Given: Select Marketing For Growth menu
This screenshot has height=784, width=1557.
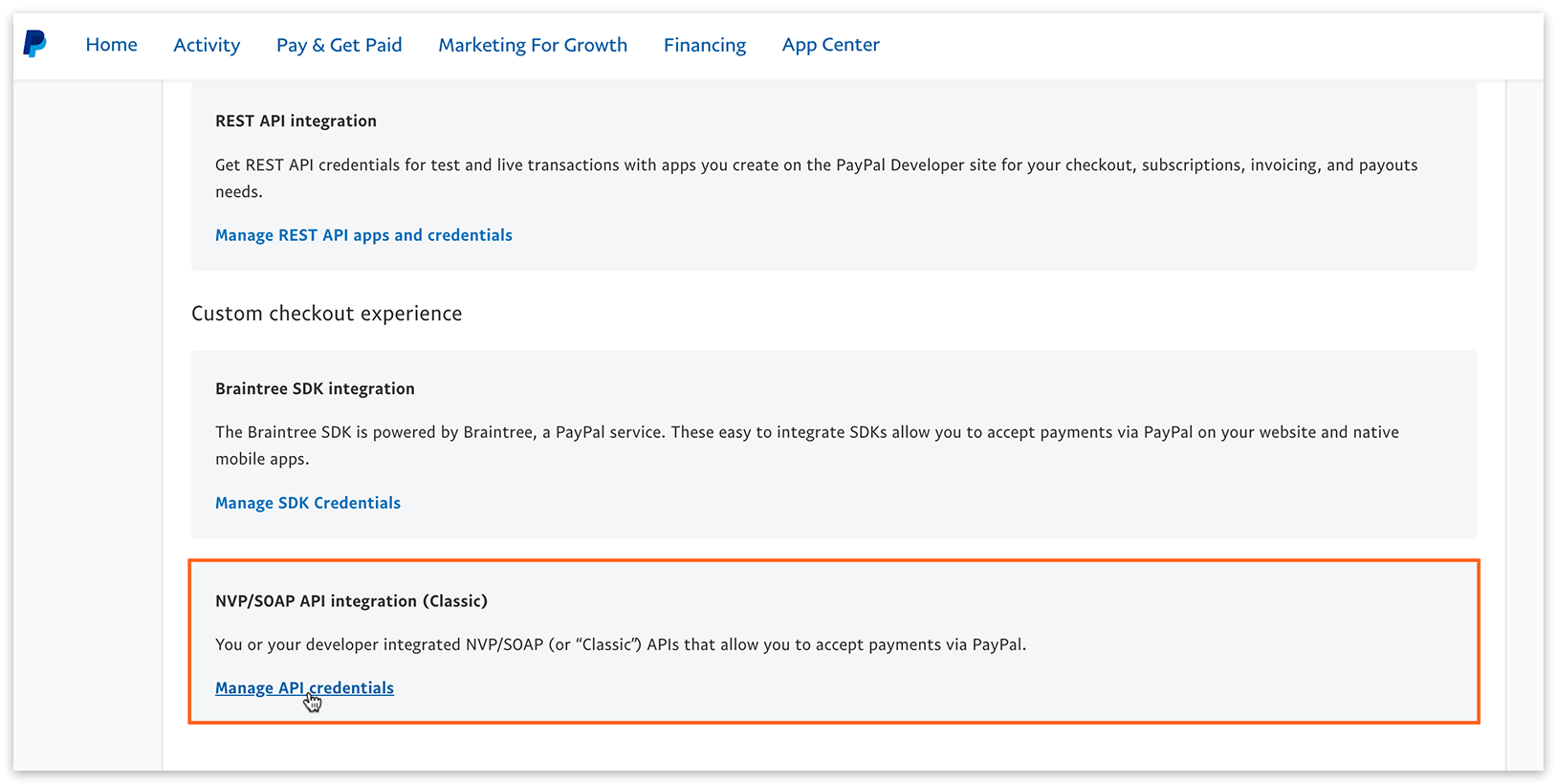Looking at the screenshot, I should point(533,45).
